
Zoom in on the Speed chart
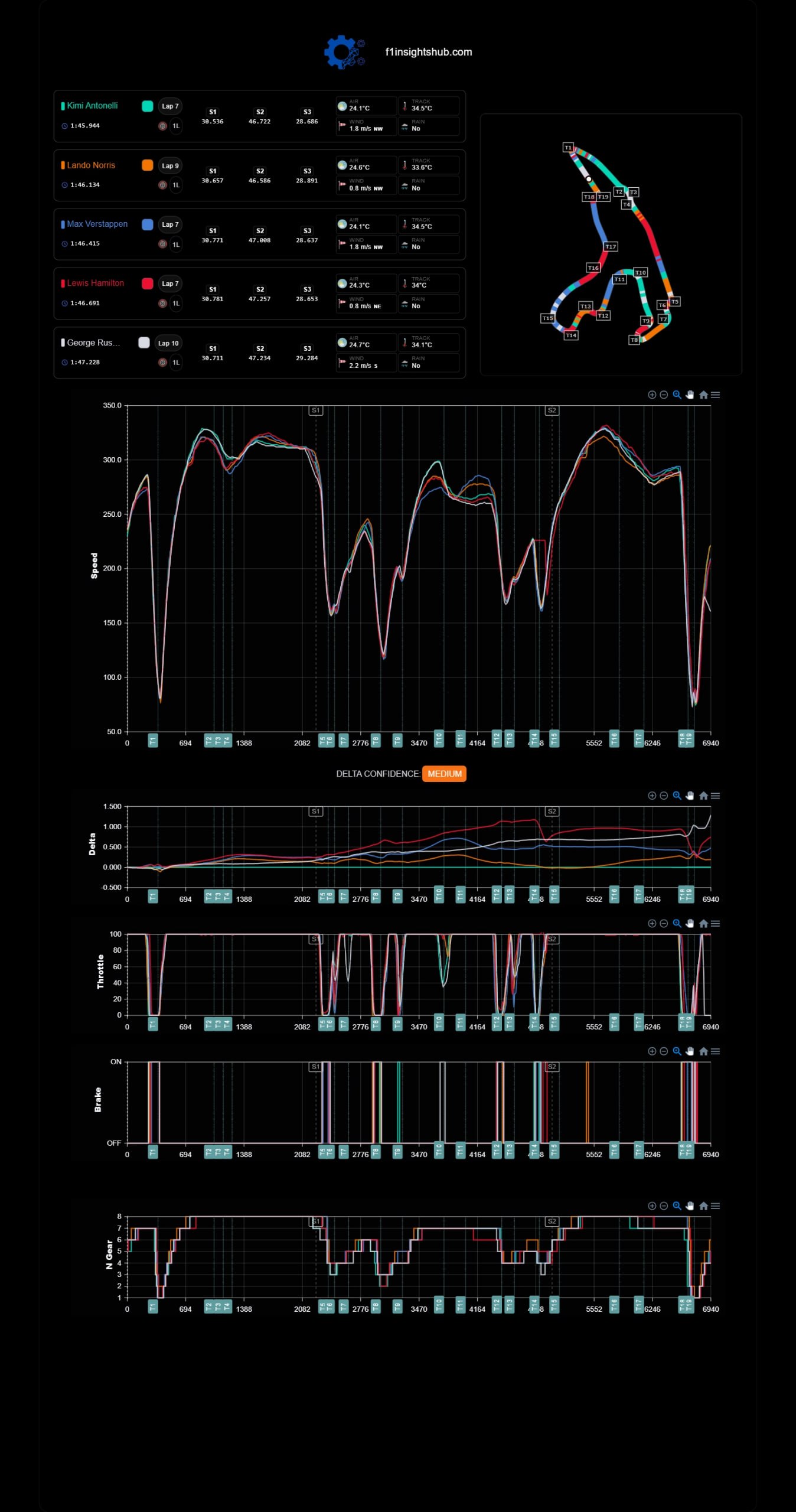652,395
